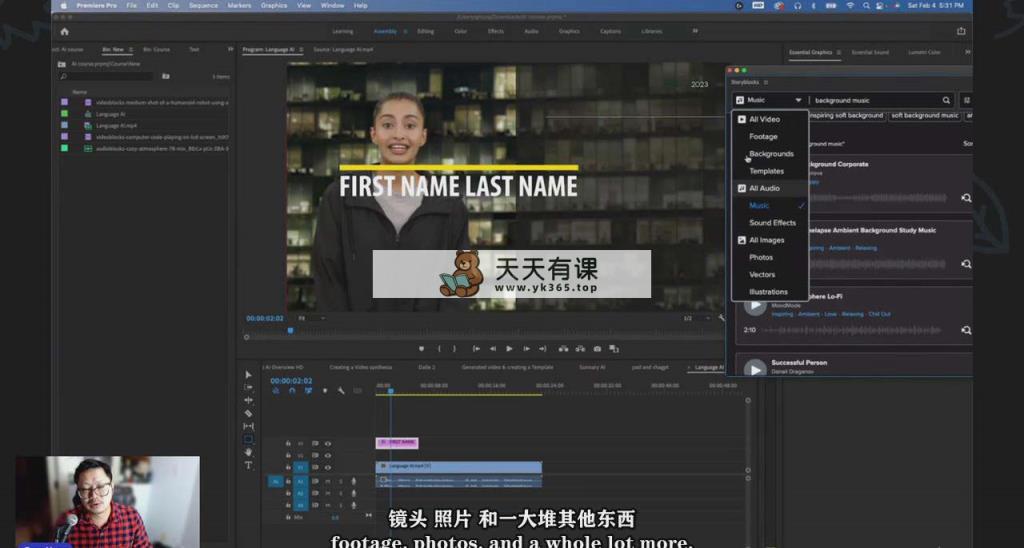Screen dimensions: 1024x548
Task: Switch to the Editing workspace tab
Action: (425, 31)
